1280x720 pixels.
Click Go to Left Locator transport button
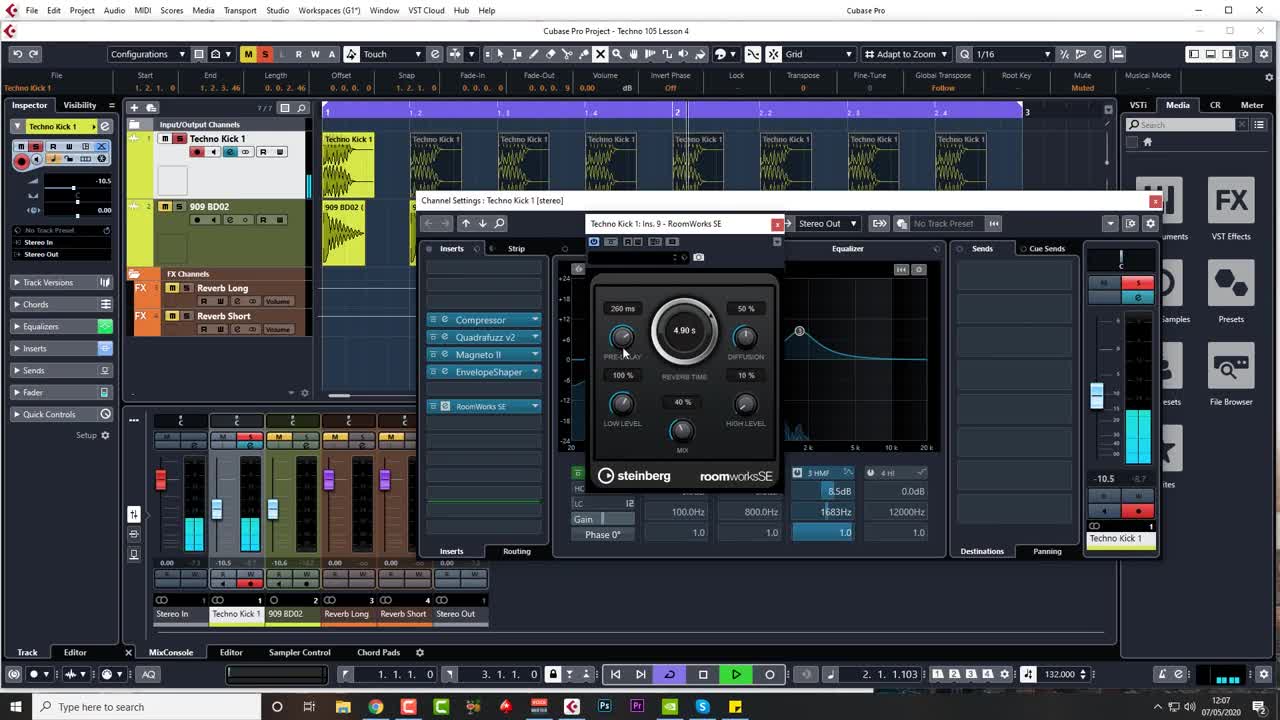pos(615,674)
